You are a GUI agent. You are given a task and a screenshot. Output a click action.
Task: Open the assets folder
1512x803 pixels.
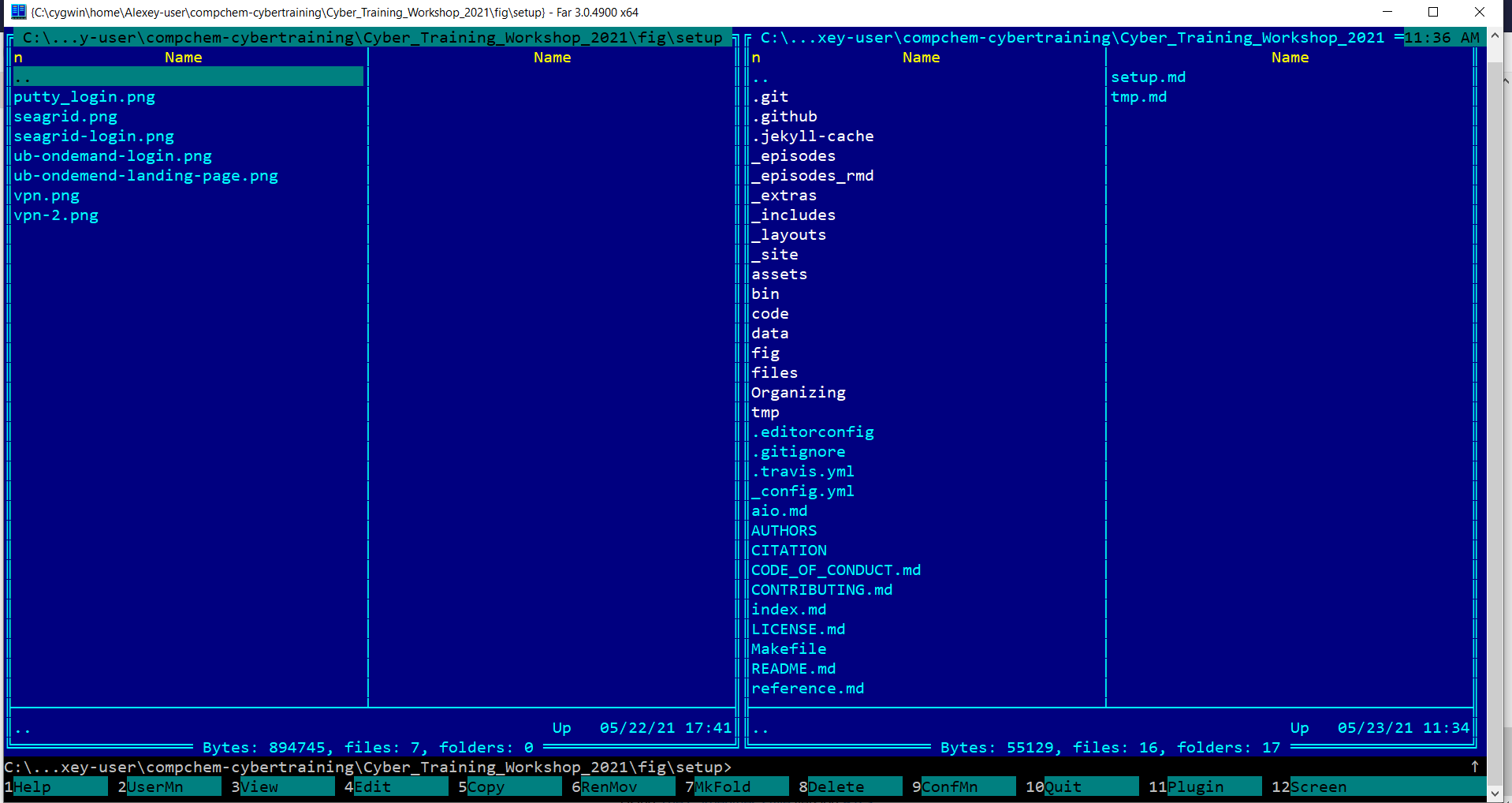(x=779, y=275)
